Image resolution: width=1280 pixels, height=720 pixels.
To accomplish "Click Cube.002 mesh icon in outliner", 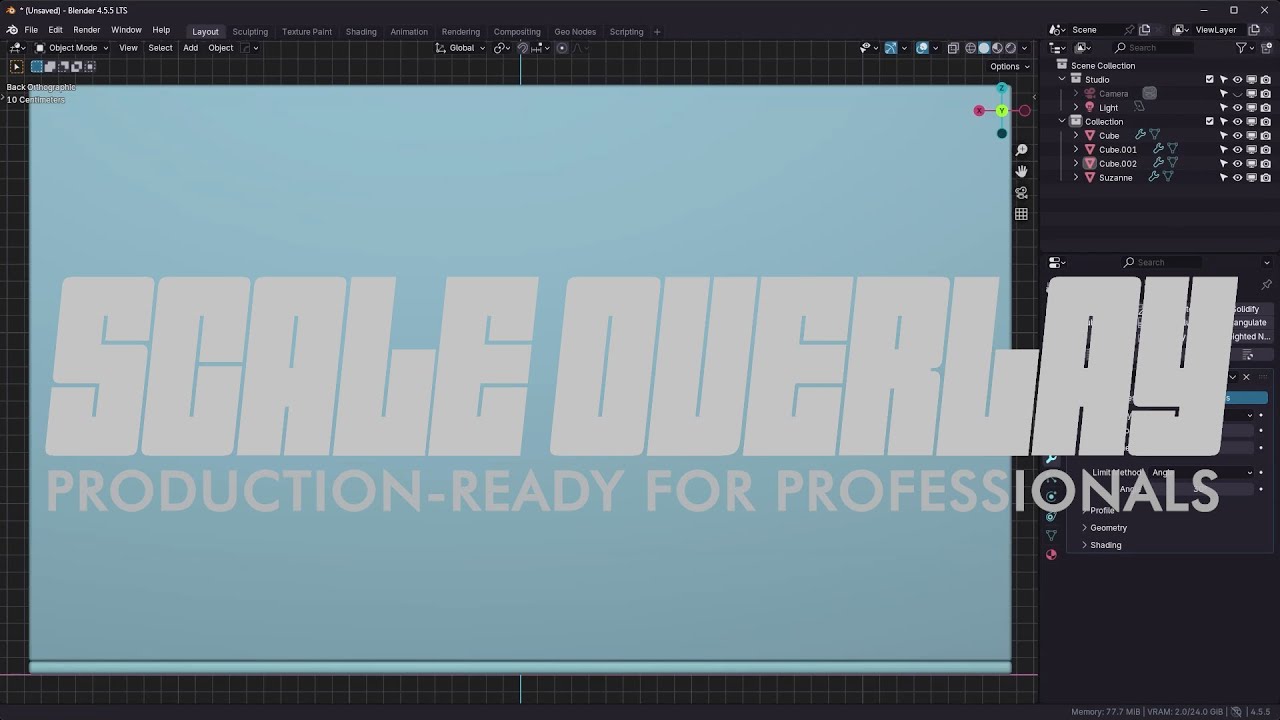I will coord(1090,164).
